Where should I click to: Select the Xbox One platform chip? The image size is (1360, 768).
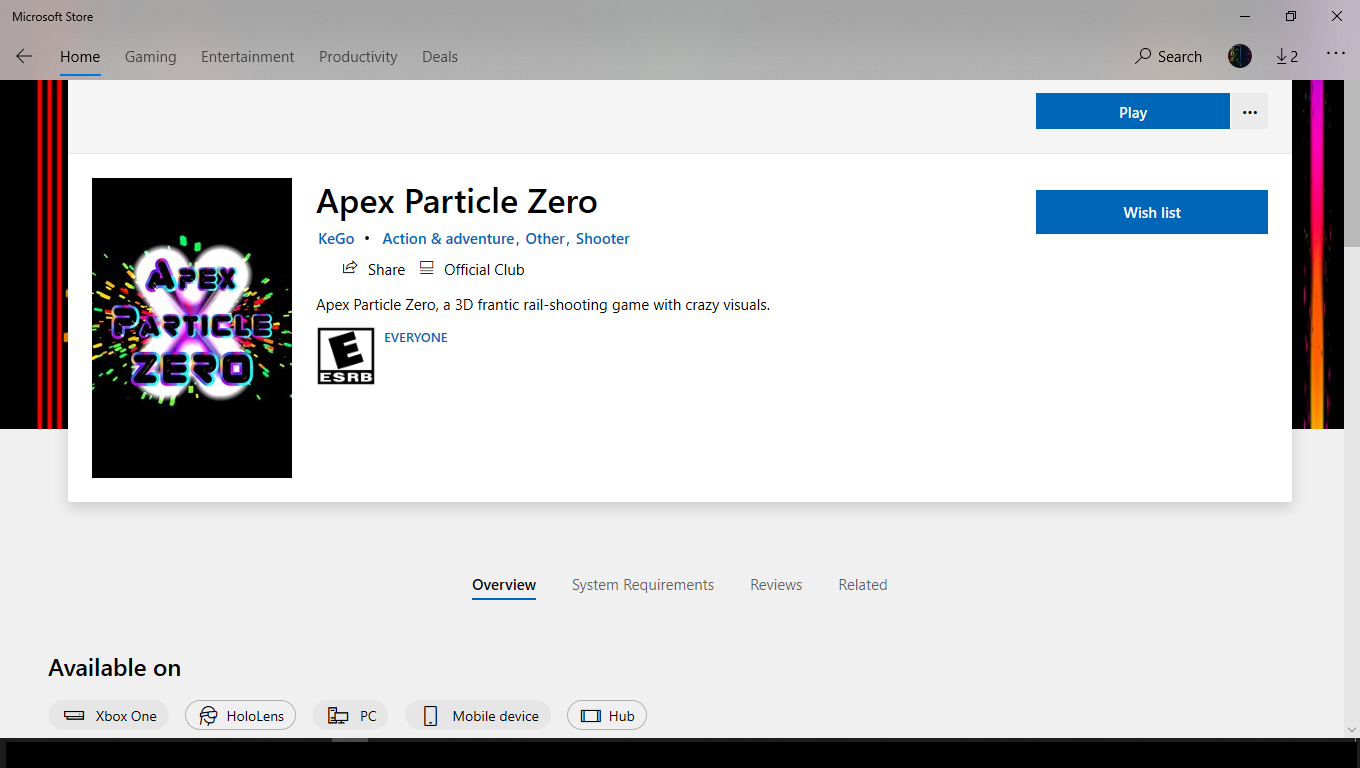click(109, 716)
